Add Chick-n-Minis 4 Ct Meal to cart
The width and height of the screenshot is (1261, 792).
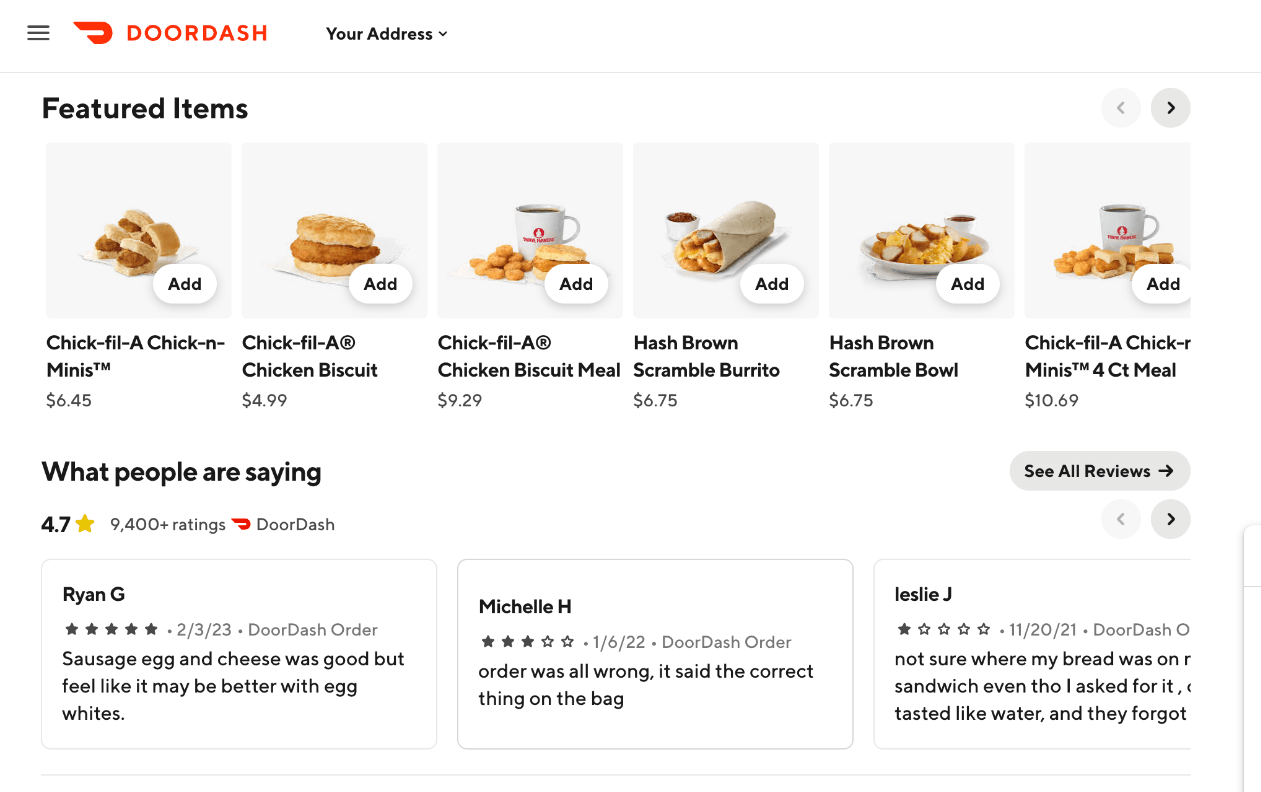coord(1162,284)
